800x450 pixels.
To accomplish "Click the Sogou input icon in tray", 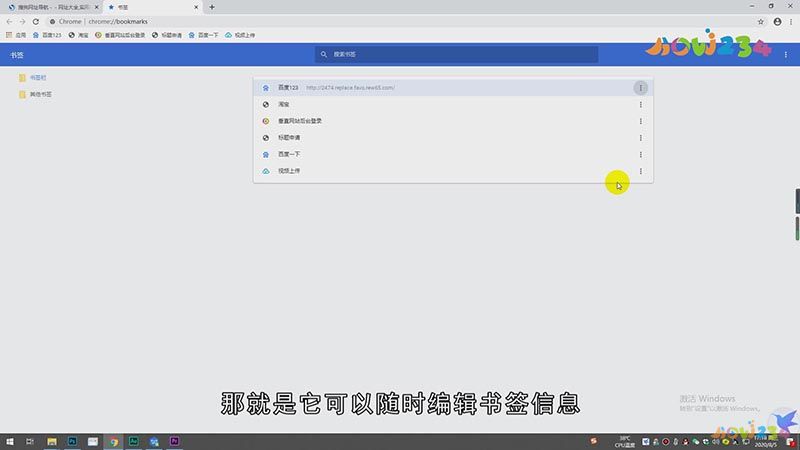I will pos(593,441).
